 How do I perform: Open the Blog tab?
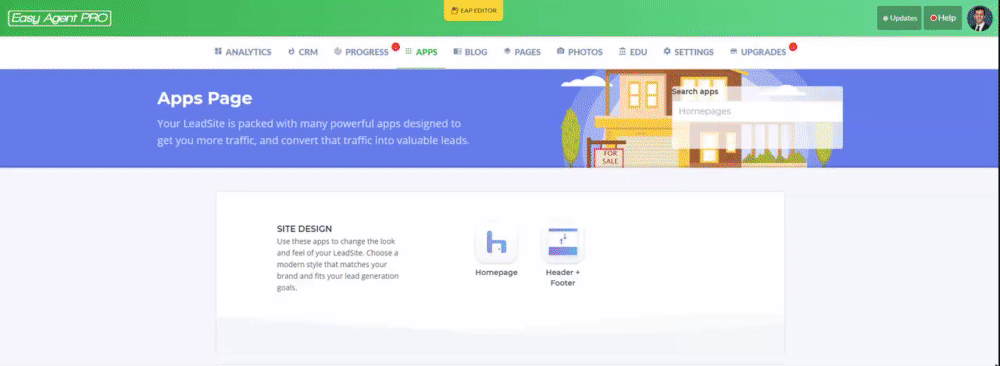pos(471,52)
